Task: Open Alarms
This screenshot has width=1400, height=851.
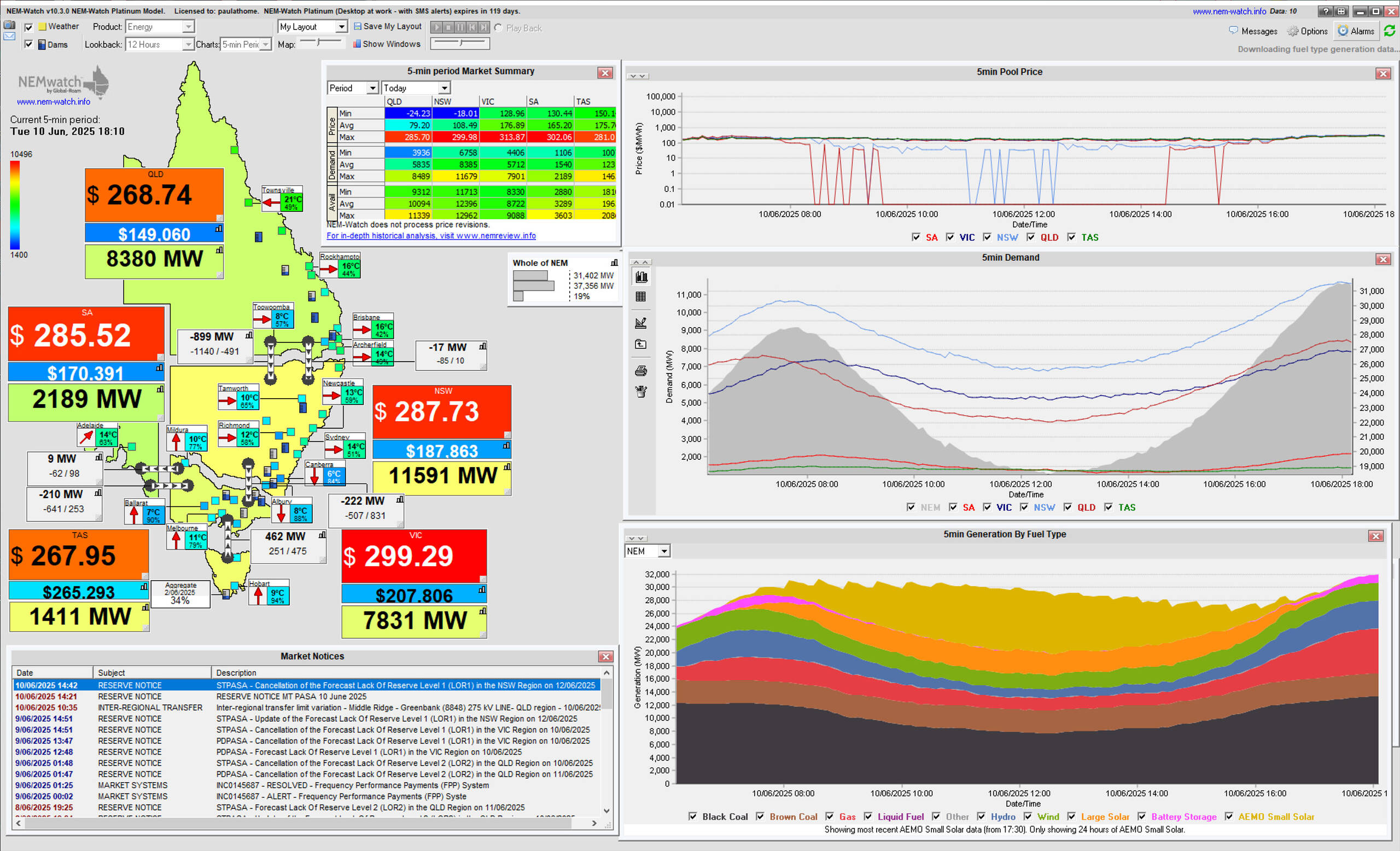Action: click(x=1356, y=31)
